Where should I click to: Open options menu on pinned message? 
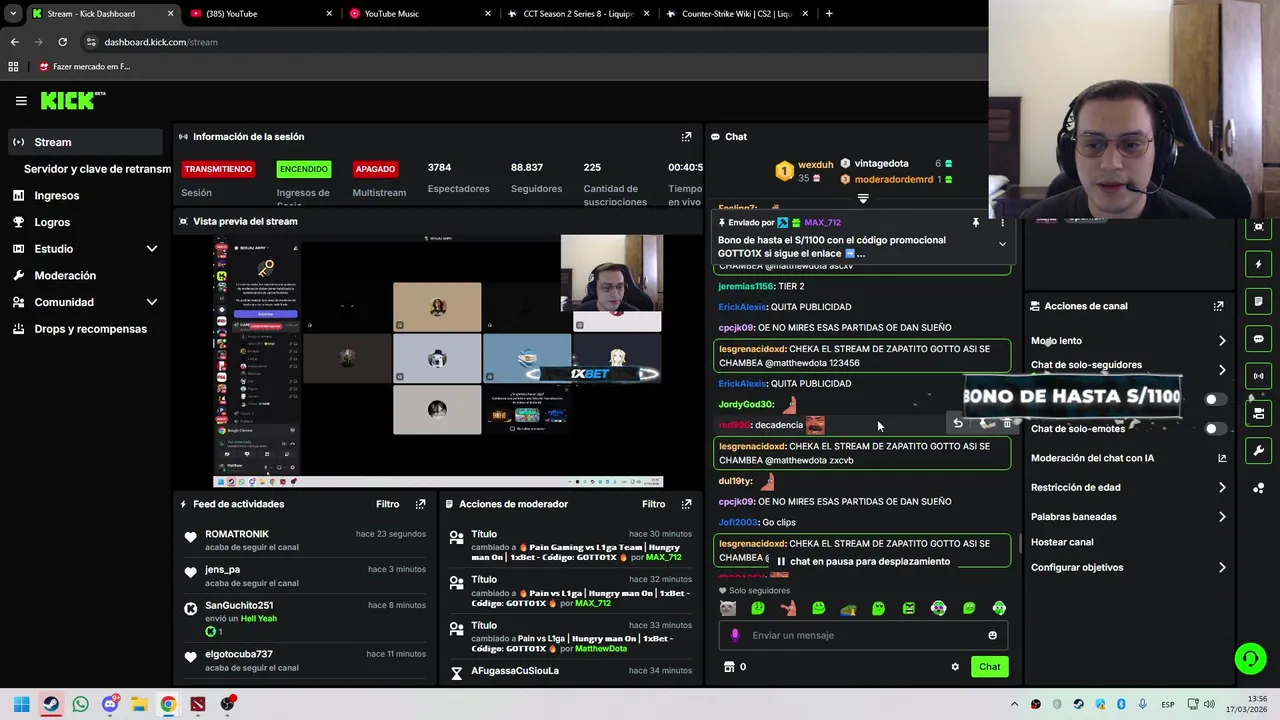click(x=1002, y=223)
